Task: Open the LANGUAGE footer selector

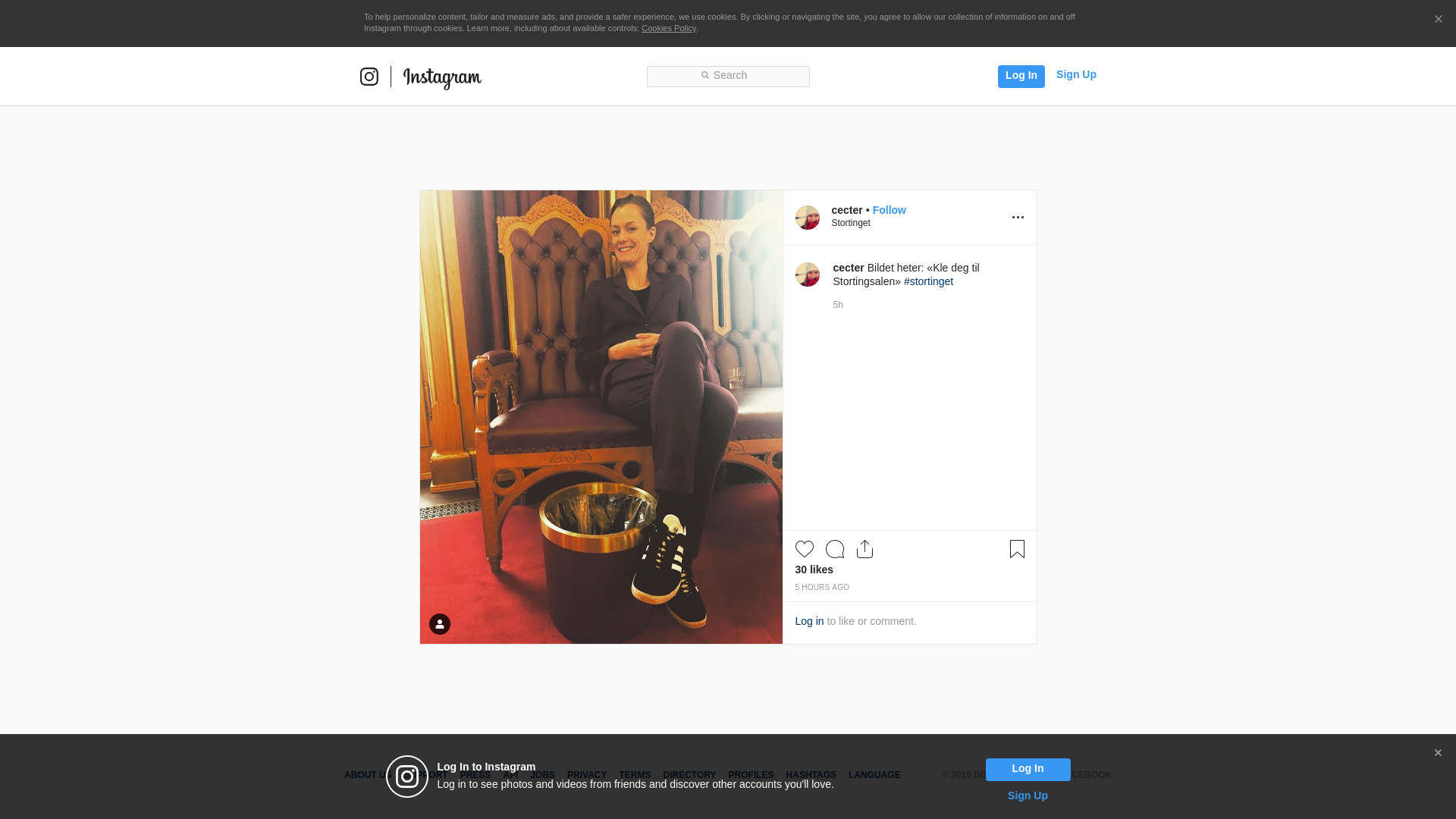Action: [874, 775]
